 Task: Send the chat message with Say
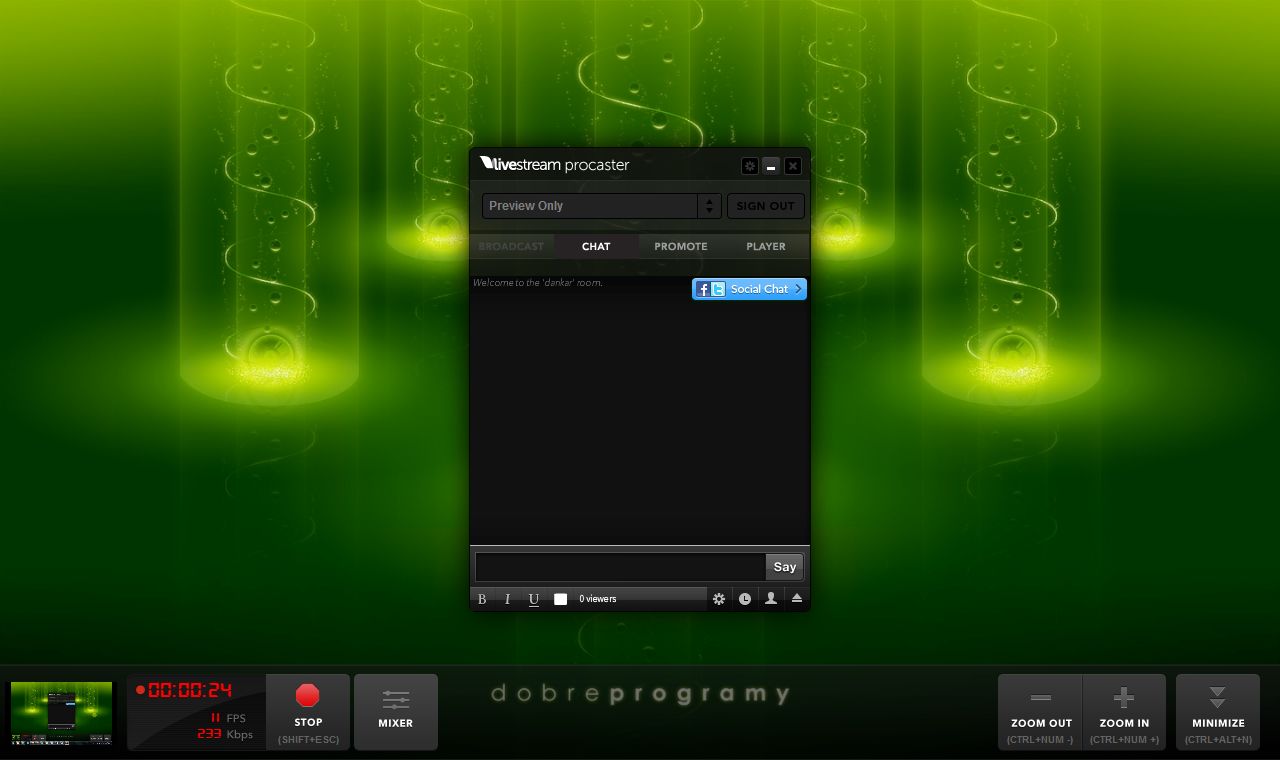pos(785,567)
